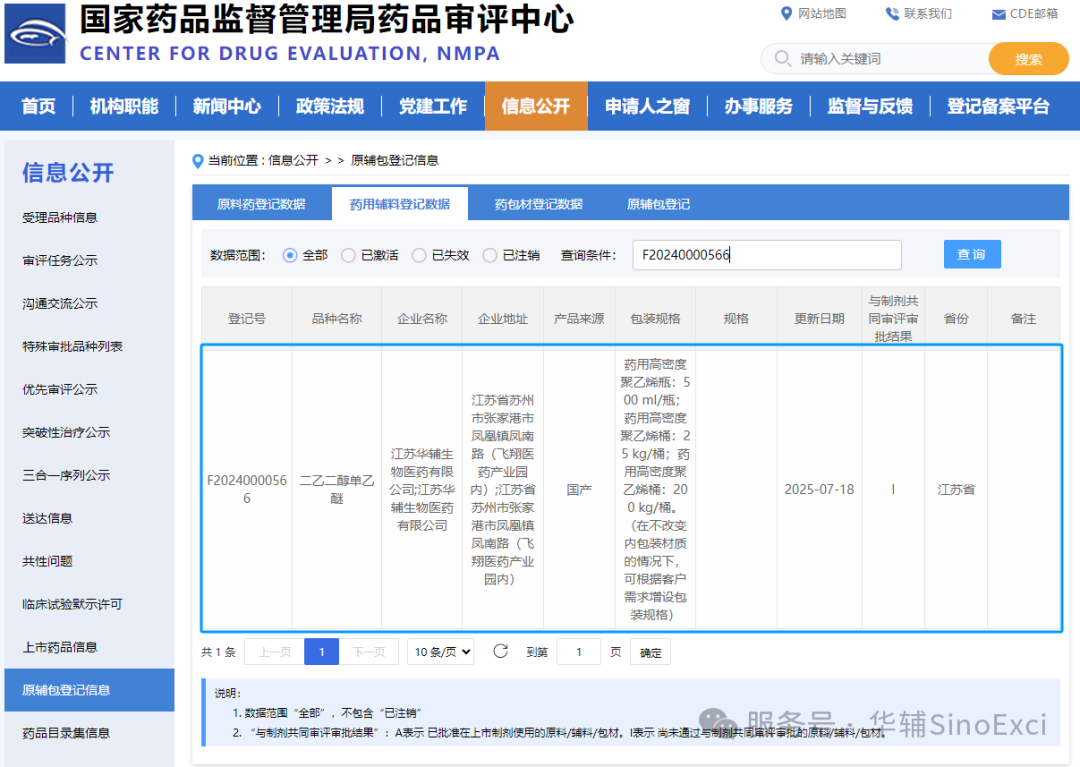Click the 联系我们 link
The width and height of the screenshot is (1080, 767).
click(x=928, y=14)
